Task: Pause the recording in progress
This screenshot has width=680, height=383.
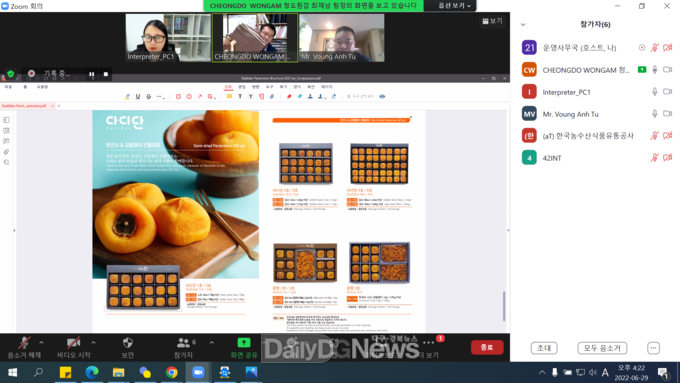Action: coord(92,74)
